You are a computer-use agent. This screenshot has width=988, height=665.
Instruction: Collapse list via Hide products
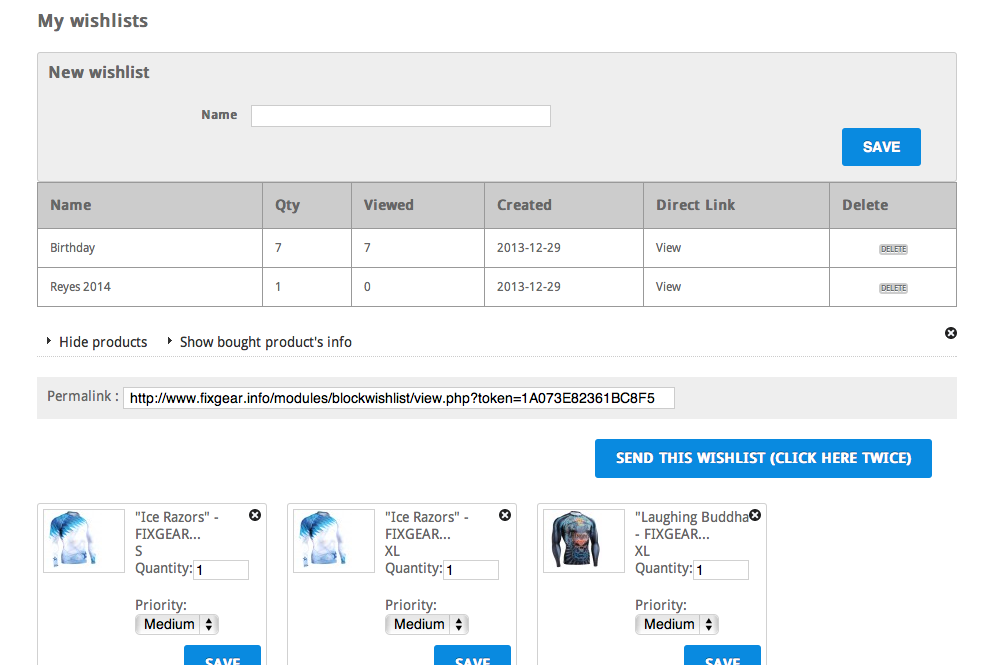[102, 342]
